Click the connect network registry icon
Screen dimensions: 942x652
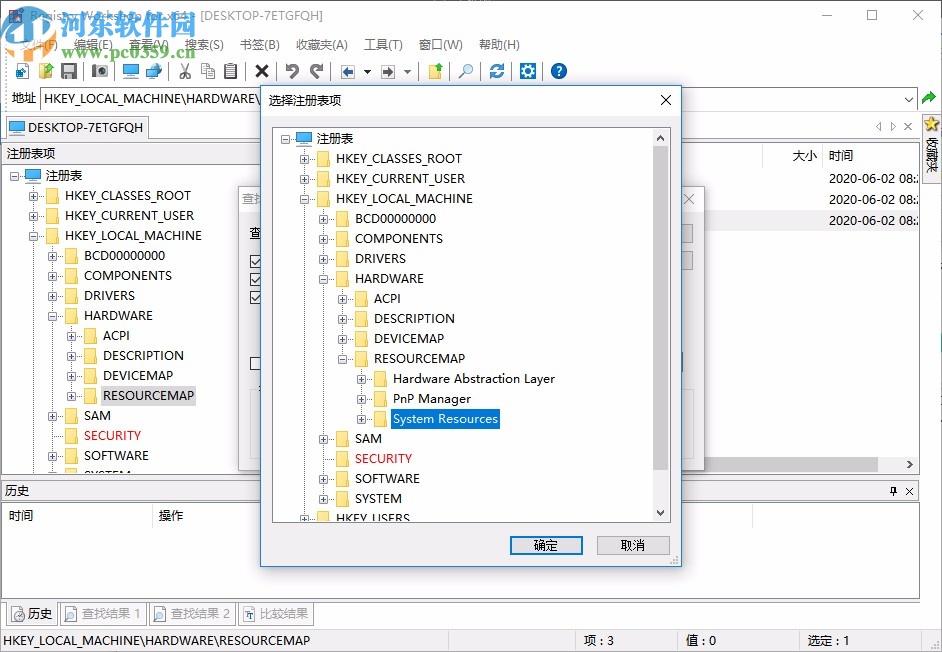point(154,72)
